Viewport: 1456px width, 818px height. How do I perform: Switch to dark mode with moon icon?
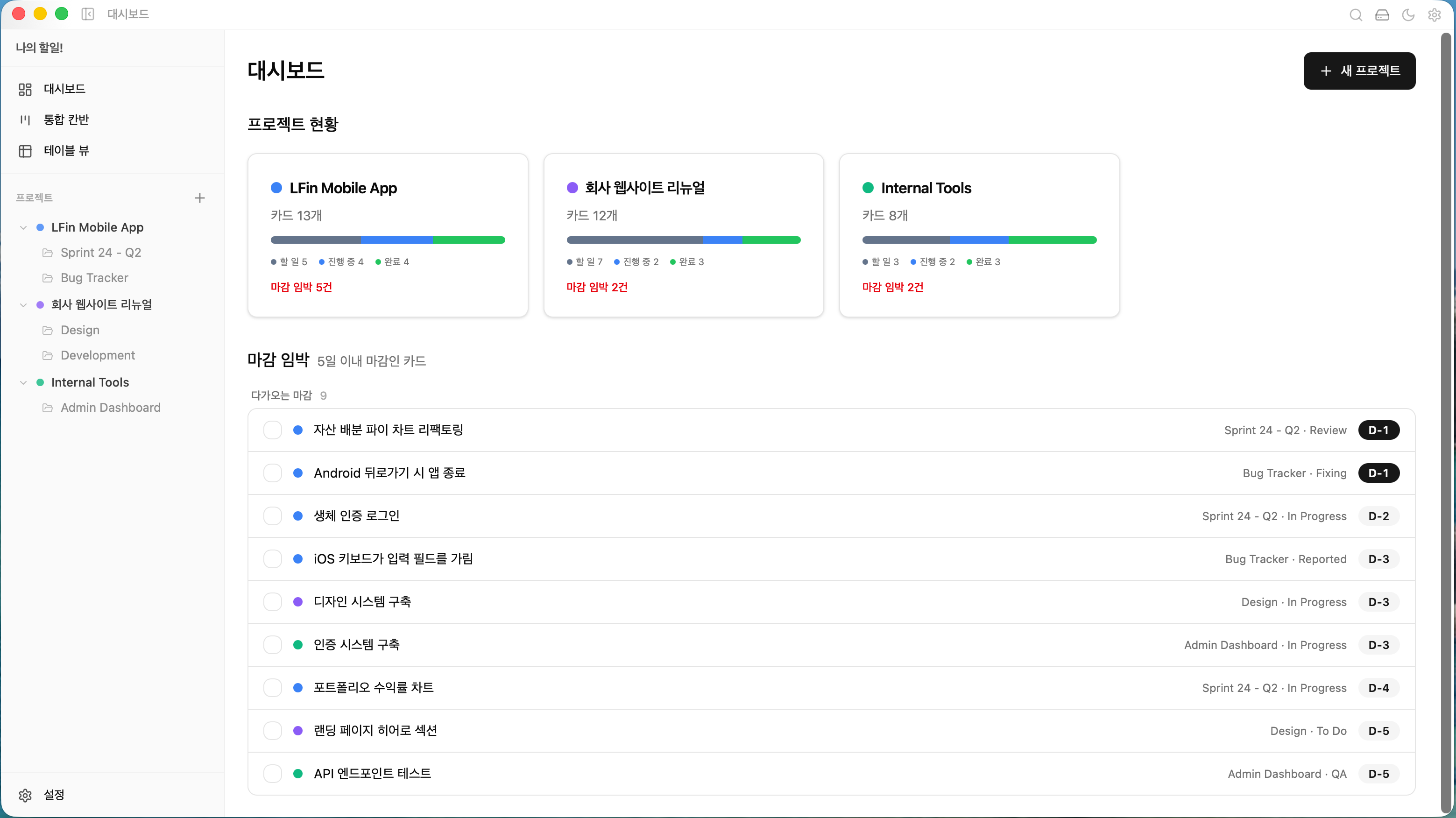(1408, 14)
